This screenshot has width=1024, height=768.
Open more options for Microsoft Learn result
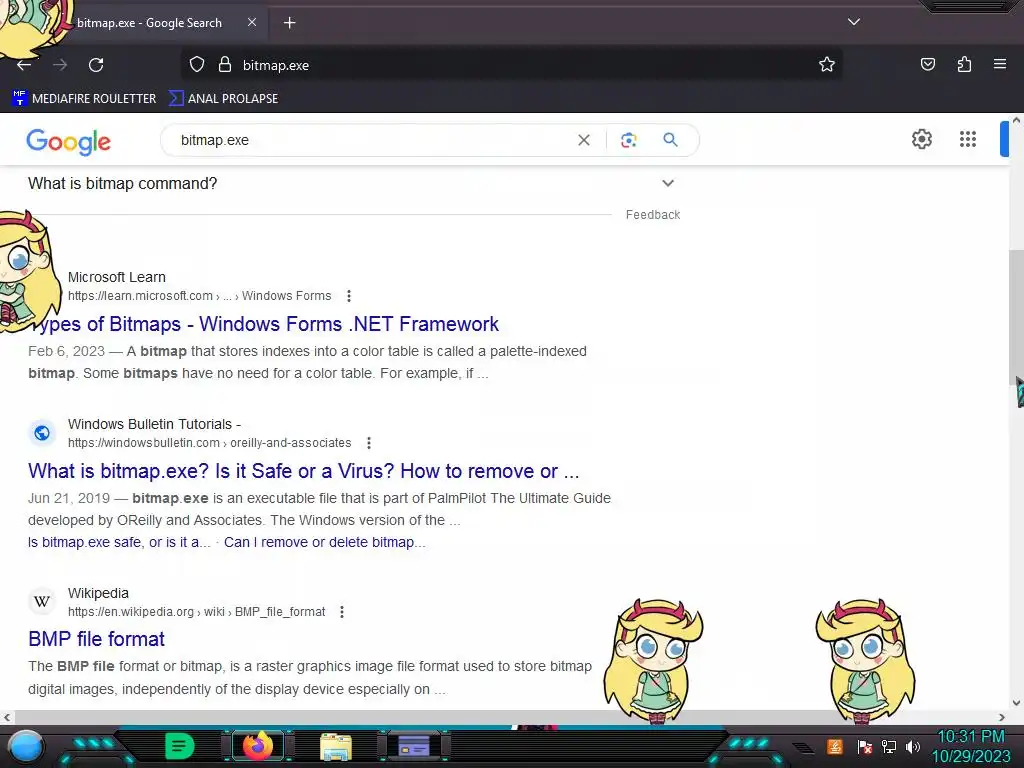point(349,296)
